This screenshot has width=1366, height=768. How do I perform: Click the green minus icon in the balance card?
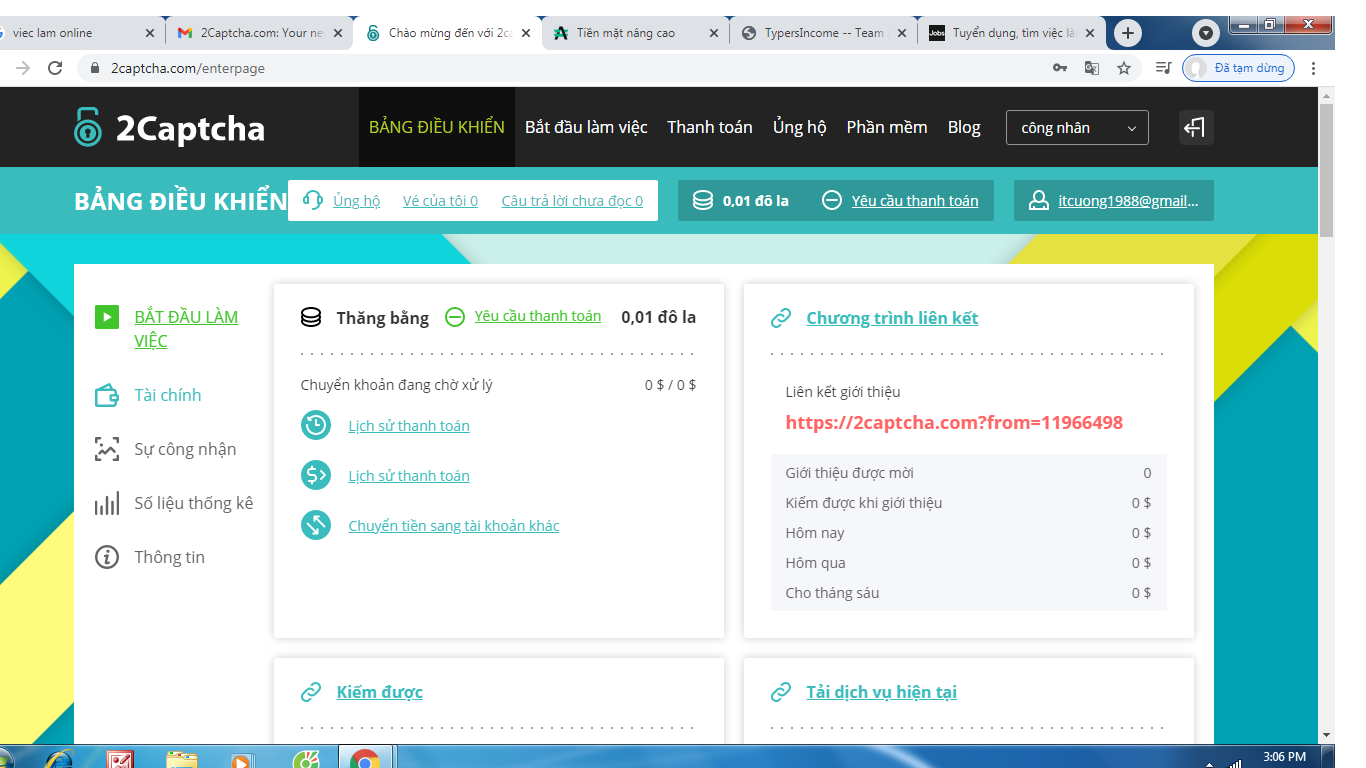click(x=455, y=317)
